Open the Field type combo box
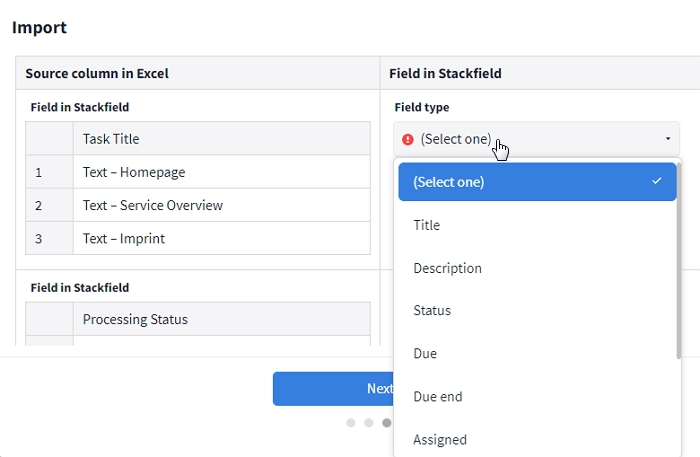 [x=535, y=139]
